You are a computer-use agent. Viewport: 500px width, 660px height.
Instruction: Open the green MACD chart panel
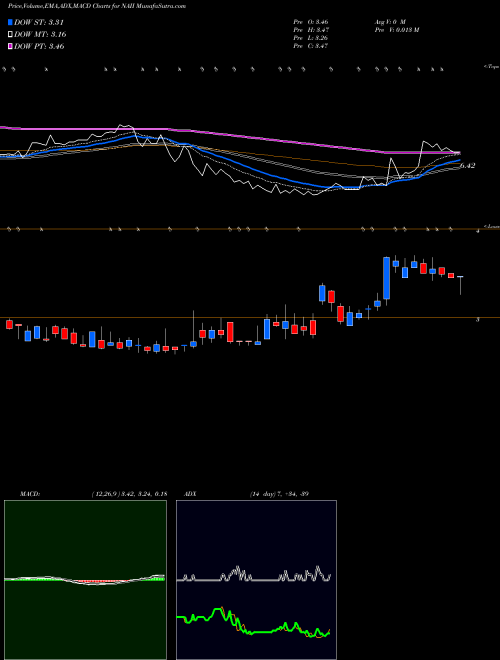pos(85,580)
